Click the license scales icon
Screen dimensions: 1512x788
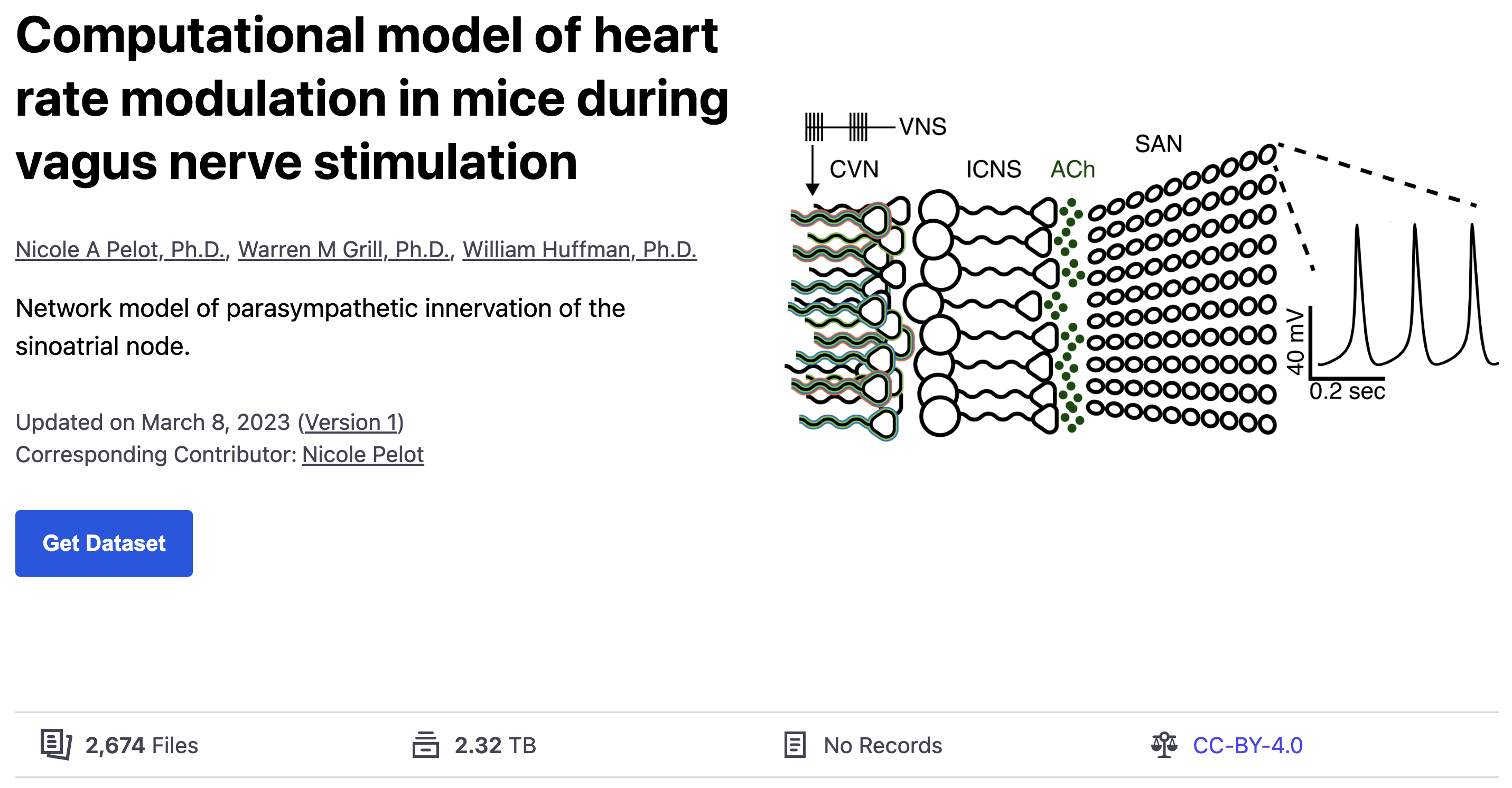click(x=1164, y=745)
